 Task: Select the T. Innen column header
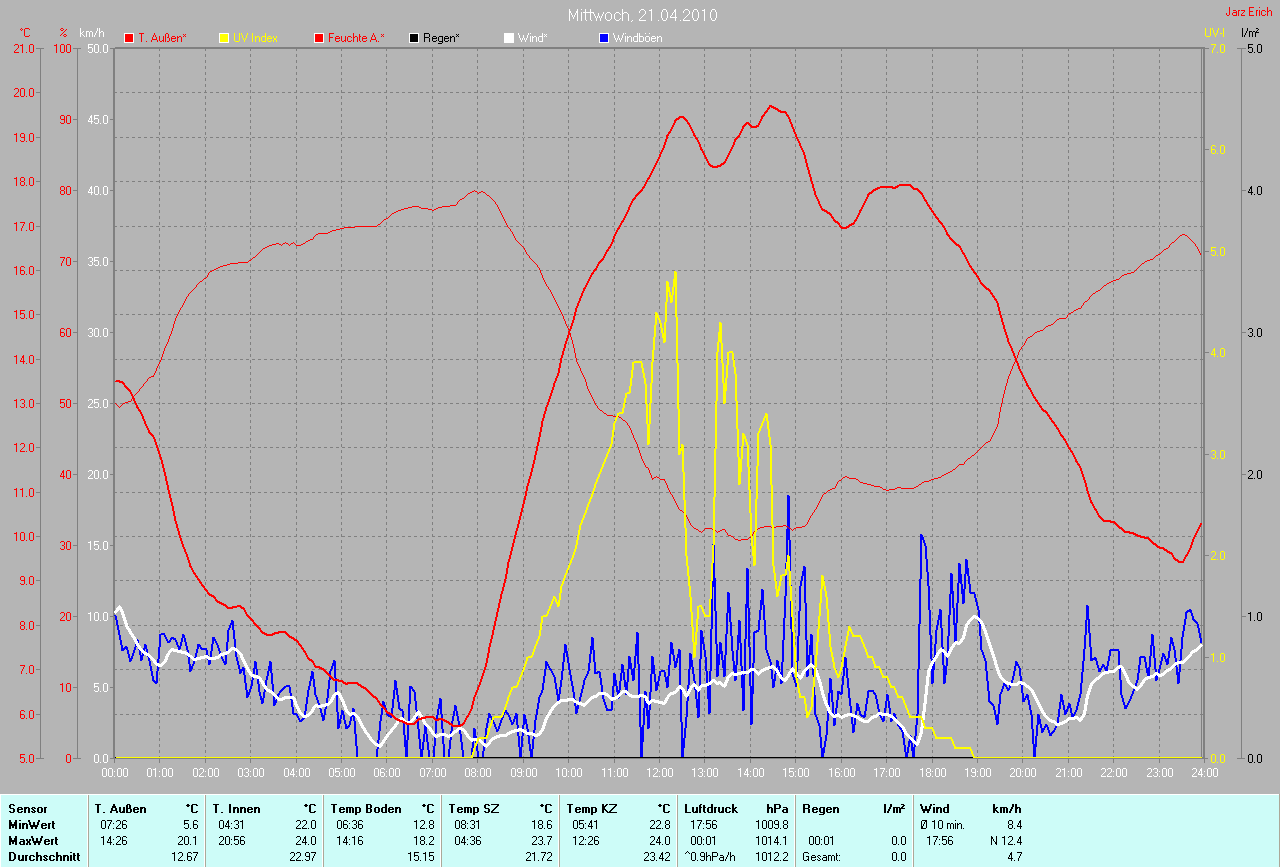pyautogui.click(x=236, y=808)
